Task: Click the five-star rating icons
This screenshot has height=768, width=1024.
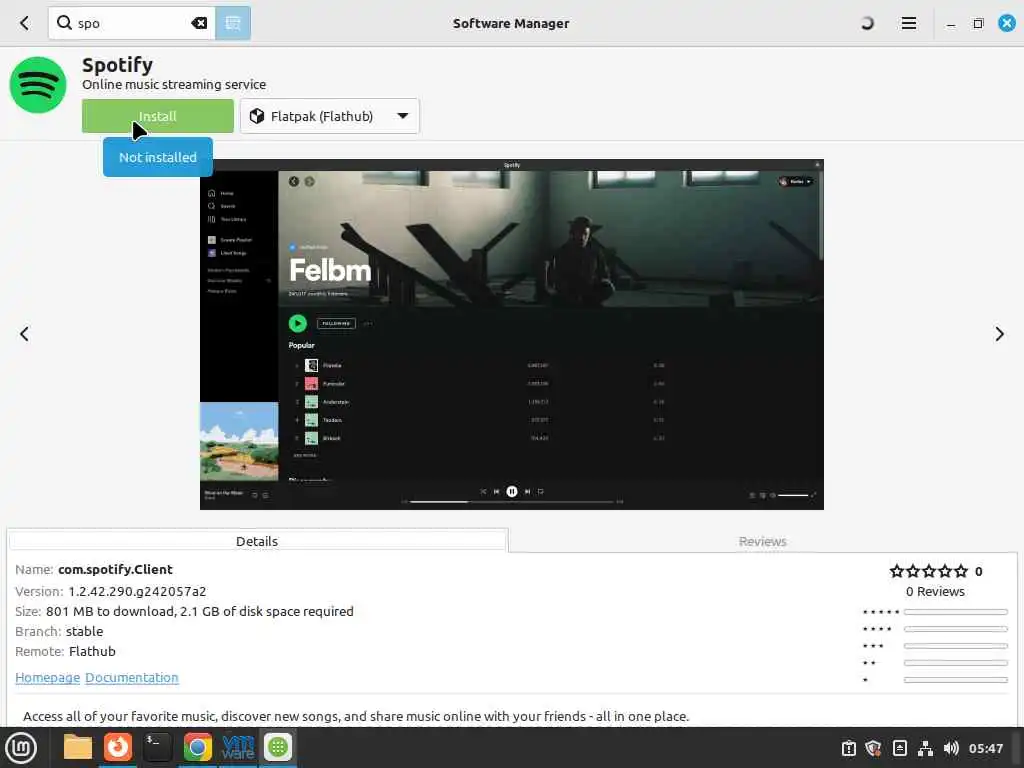Action: coord(929,571)
